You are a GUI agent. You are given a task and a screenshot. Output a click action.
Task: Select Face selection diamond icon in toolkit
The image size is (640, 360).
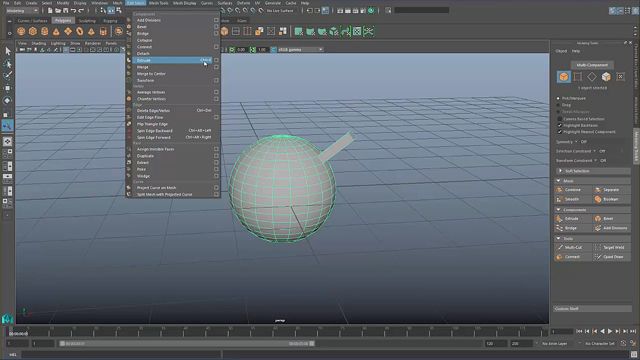pyautogui.click(x=592, y=77)
